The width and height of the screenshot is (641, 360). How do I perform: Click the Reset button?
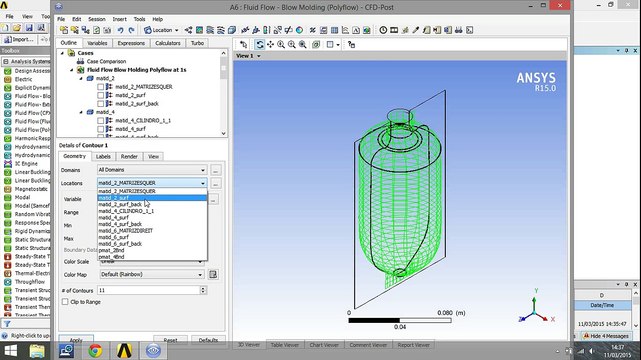pos(170,340)
